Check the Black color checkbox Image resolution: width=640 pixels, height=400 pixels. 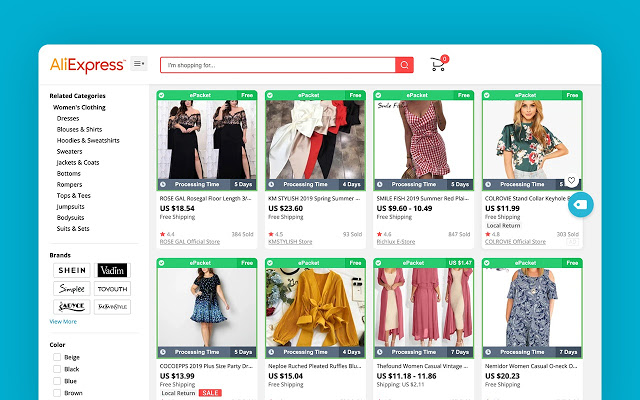pos(55,369)
